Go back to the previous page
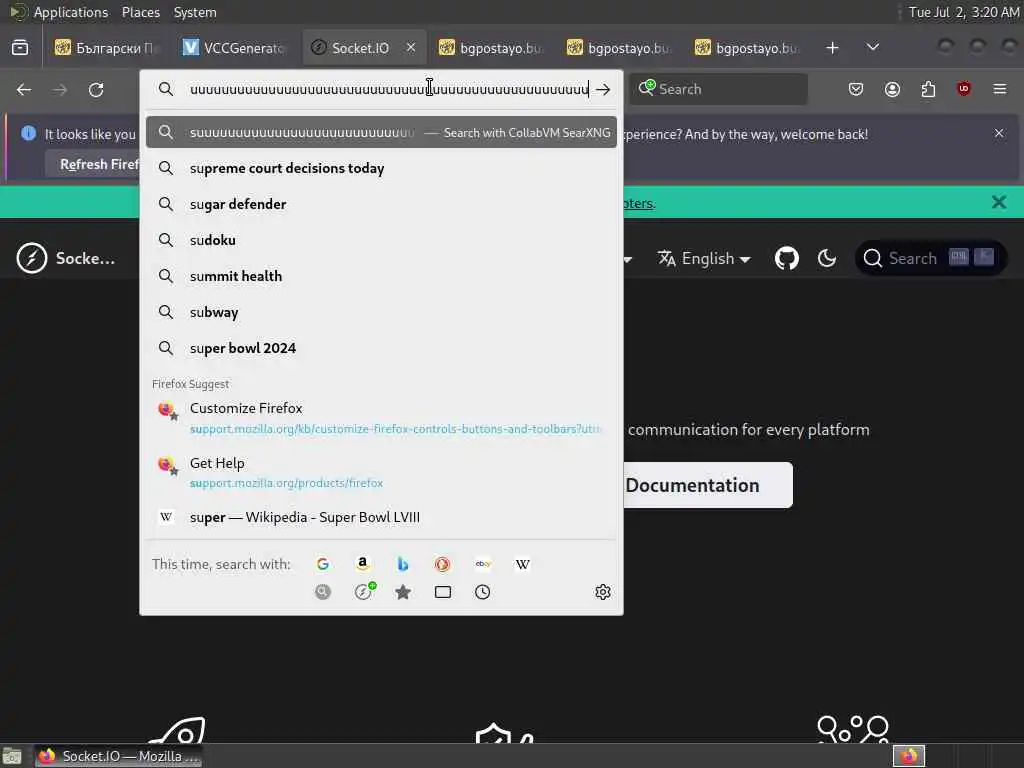Viewport: 1024px width, 768px height. [24, 89]
